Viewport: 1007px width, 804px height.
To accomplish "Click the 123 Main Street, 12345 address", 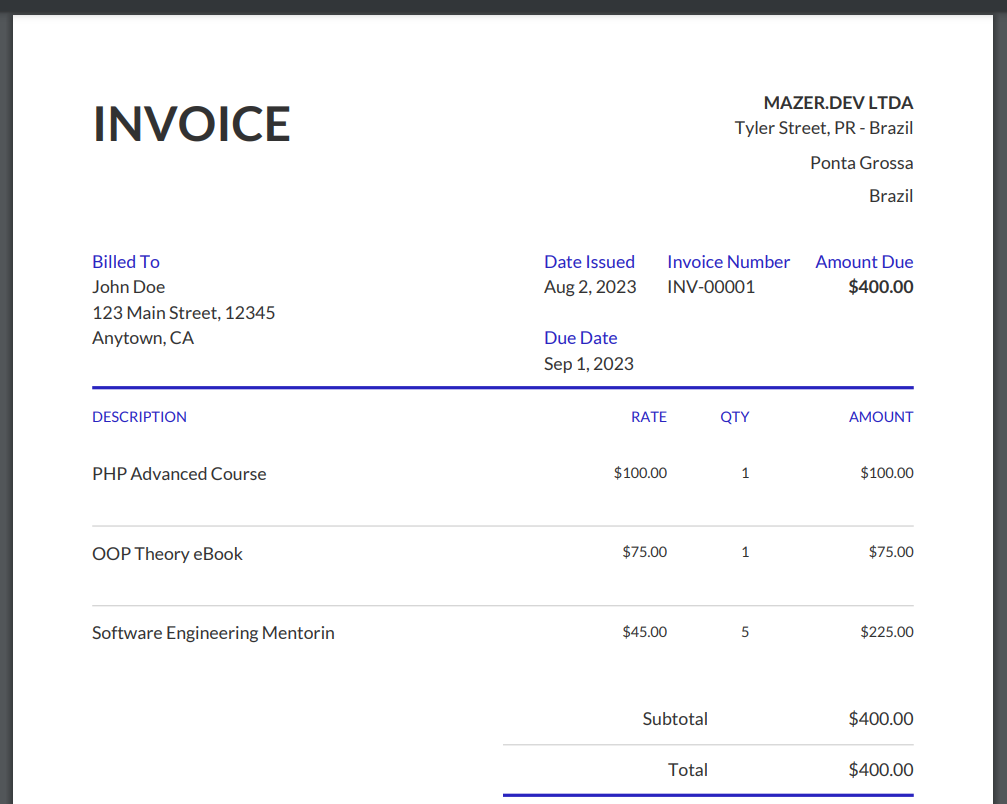I will tap(183, 313).
